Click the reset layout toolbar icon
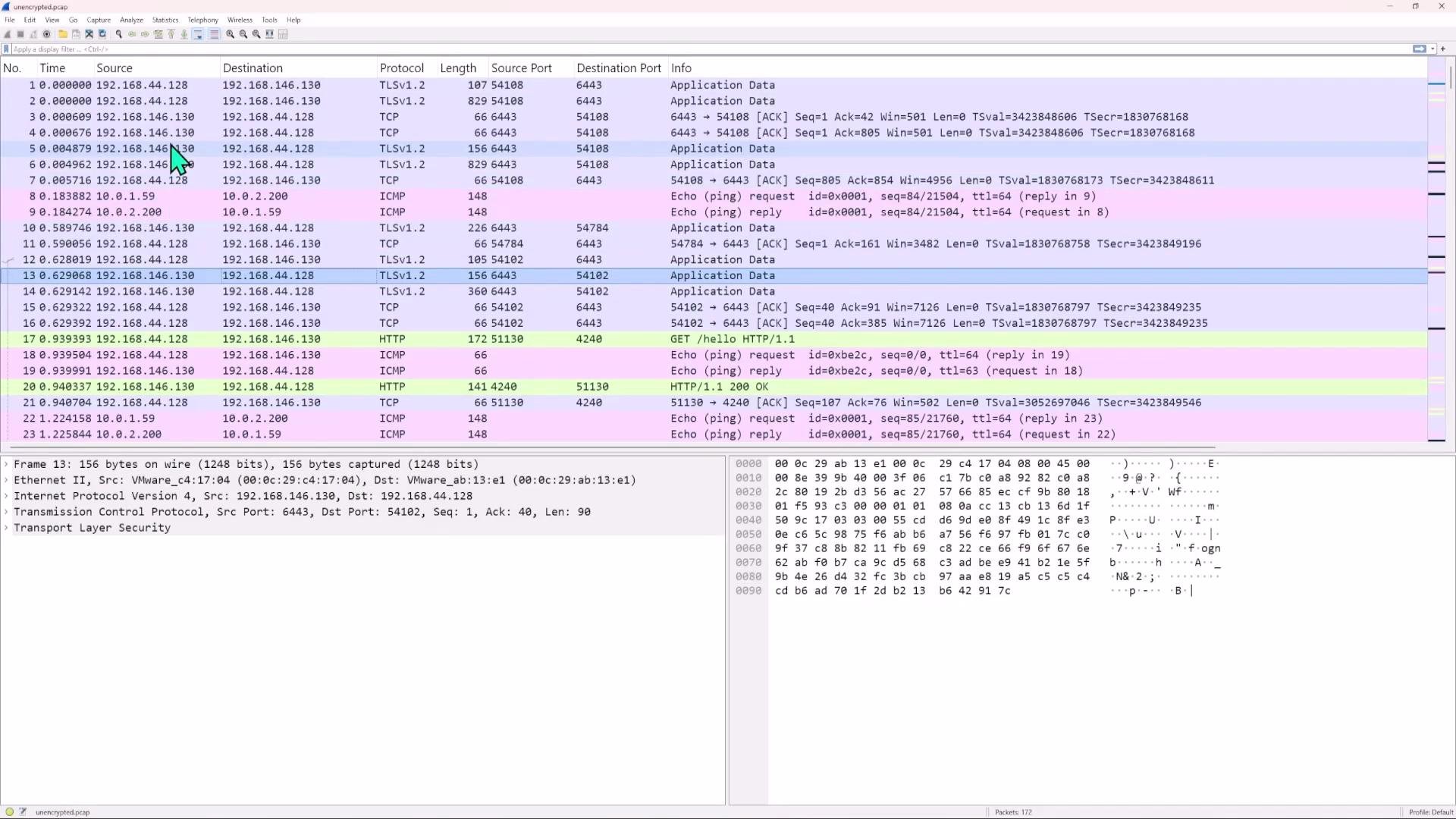 pos(283,34)
